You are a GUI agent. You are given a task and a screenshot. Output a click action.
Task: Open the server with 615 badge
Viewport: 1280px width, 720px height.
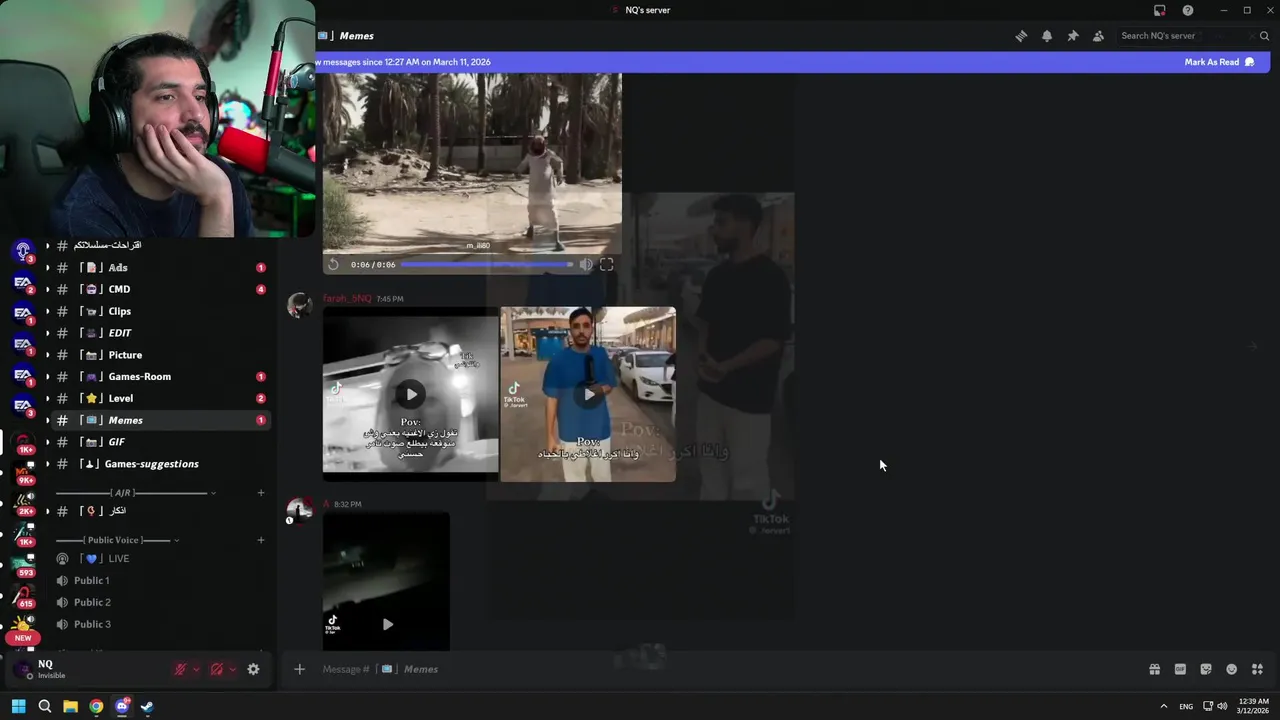[23, 596]
